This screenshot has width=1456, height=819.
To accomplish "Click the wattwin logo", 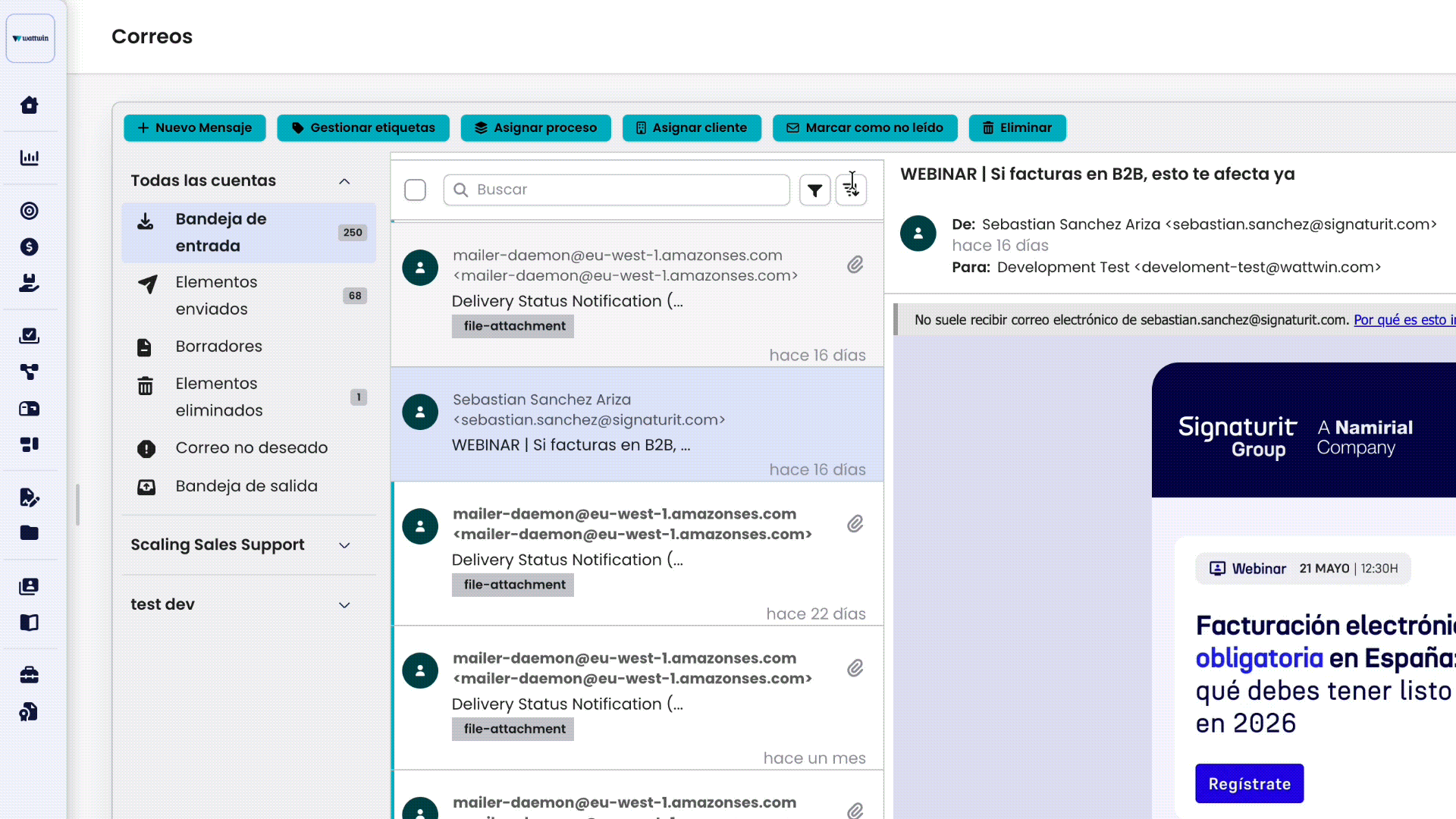I will point(30,38).
